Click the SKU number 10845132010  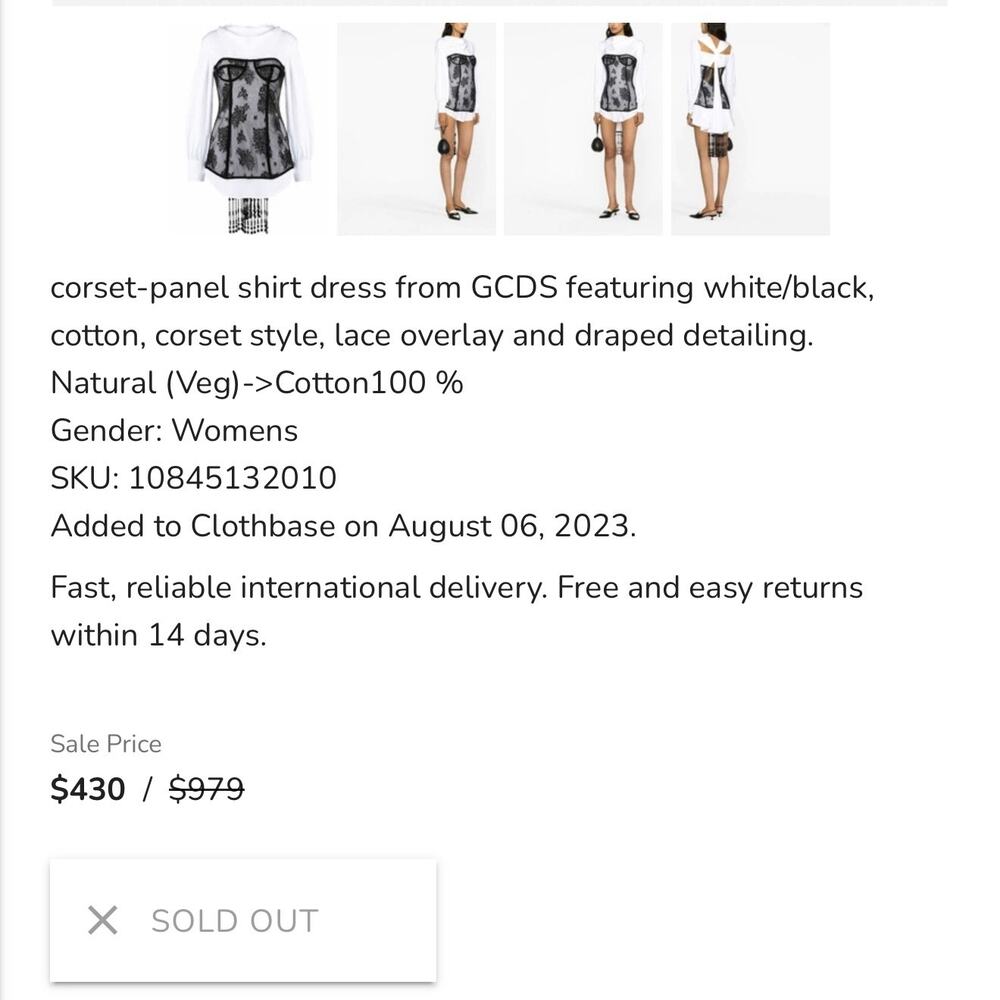tap(232, 478)
